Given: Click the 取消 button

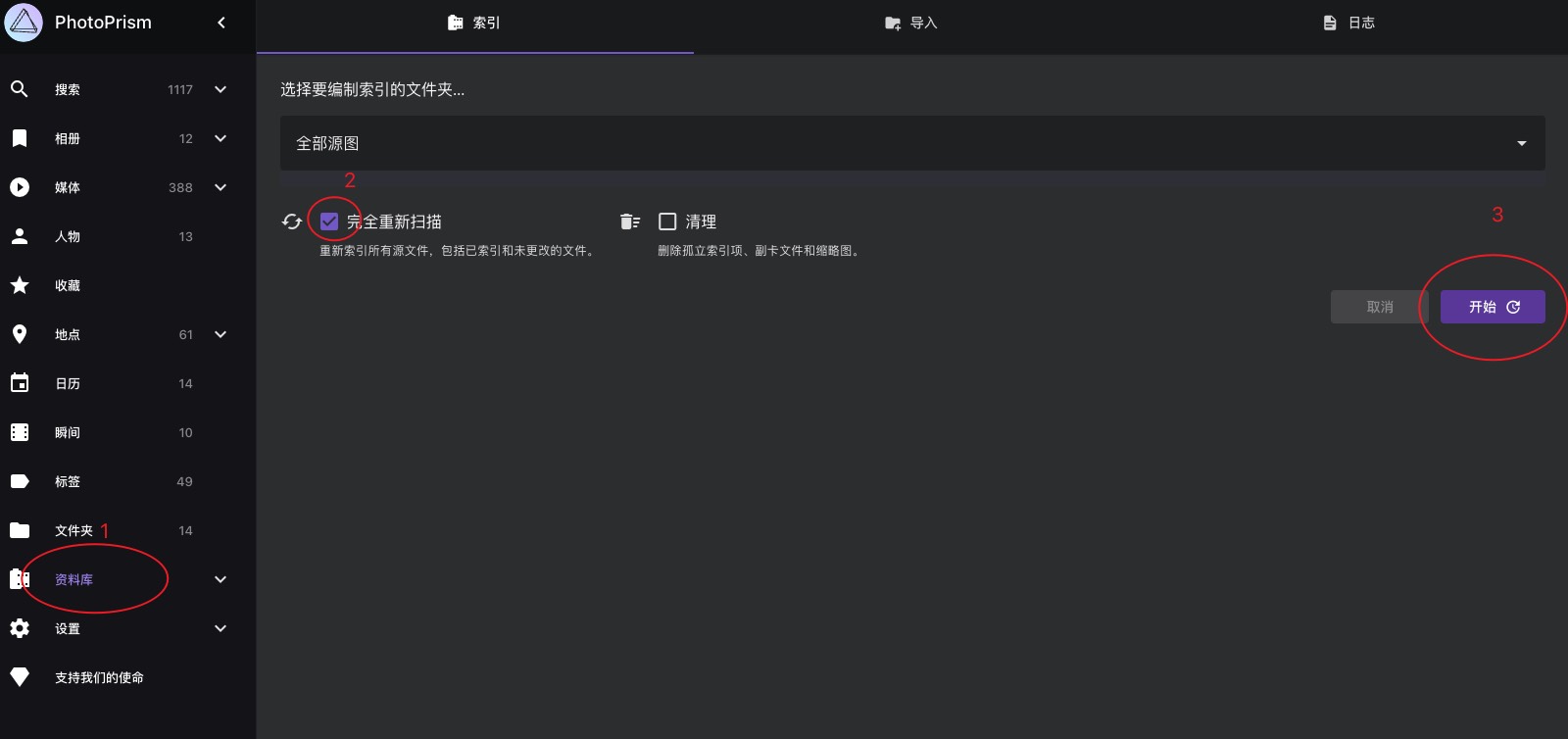Looking at the screenshot, I should [1380, 307].
